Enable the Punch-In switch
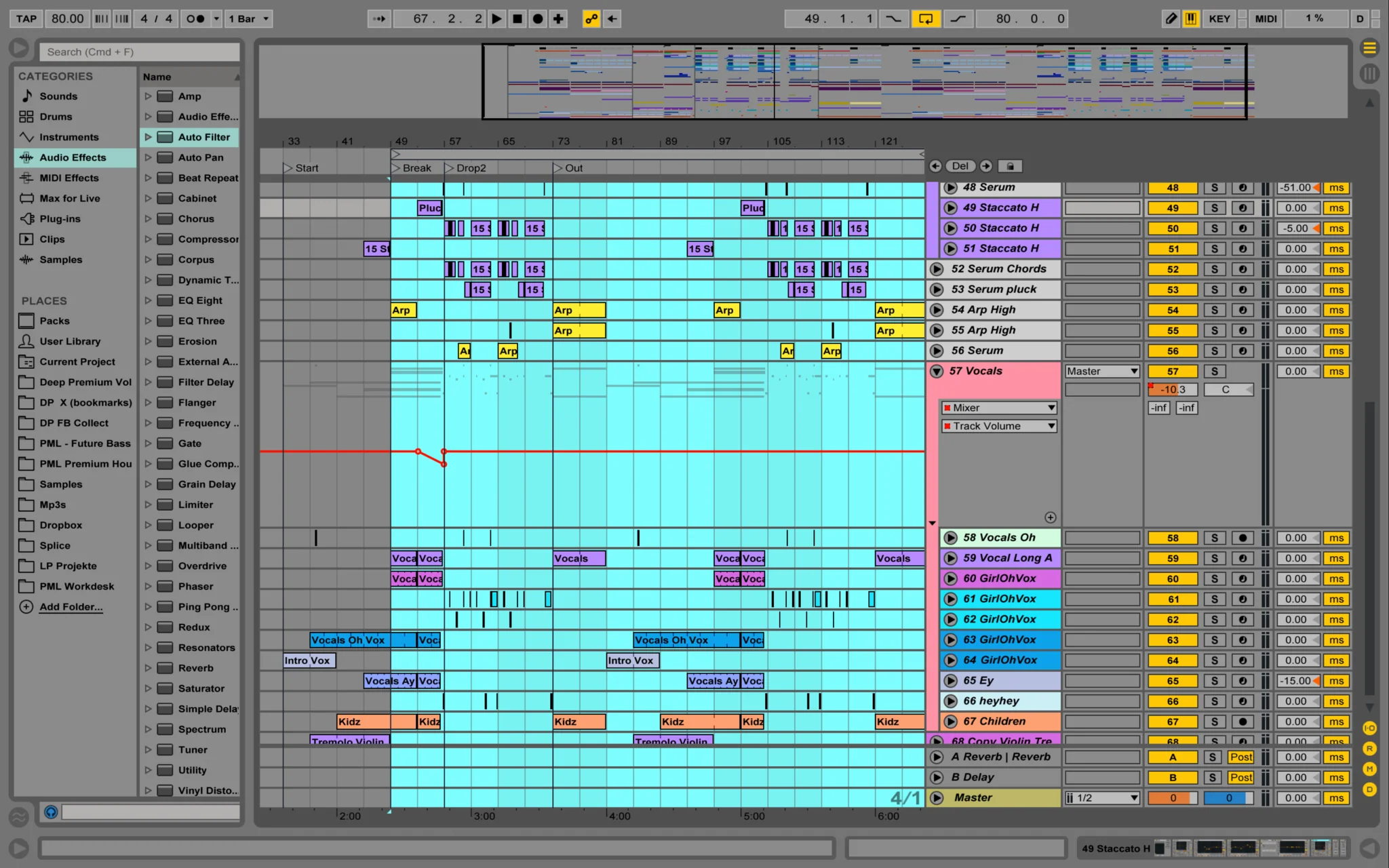 (893, 19)
